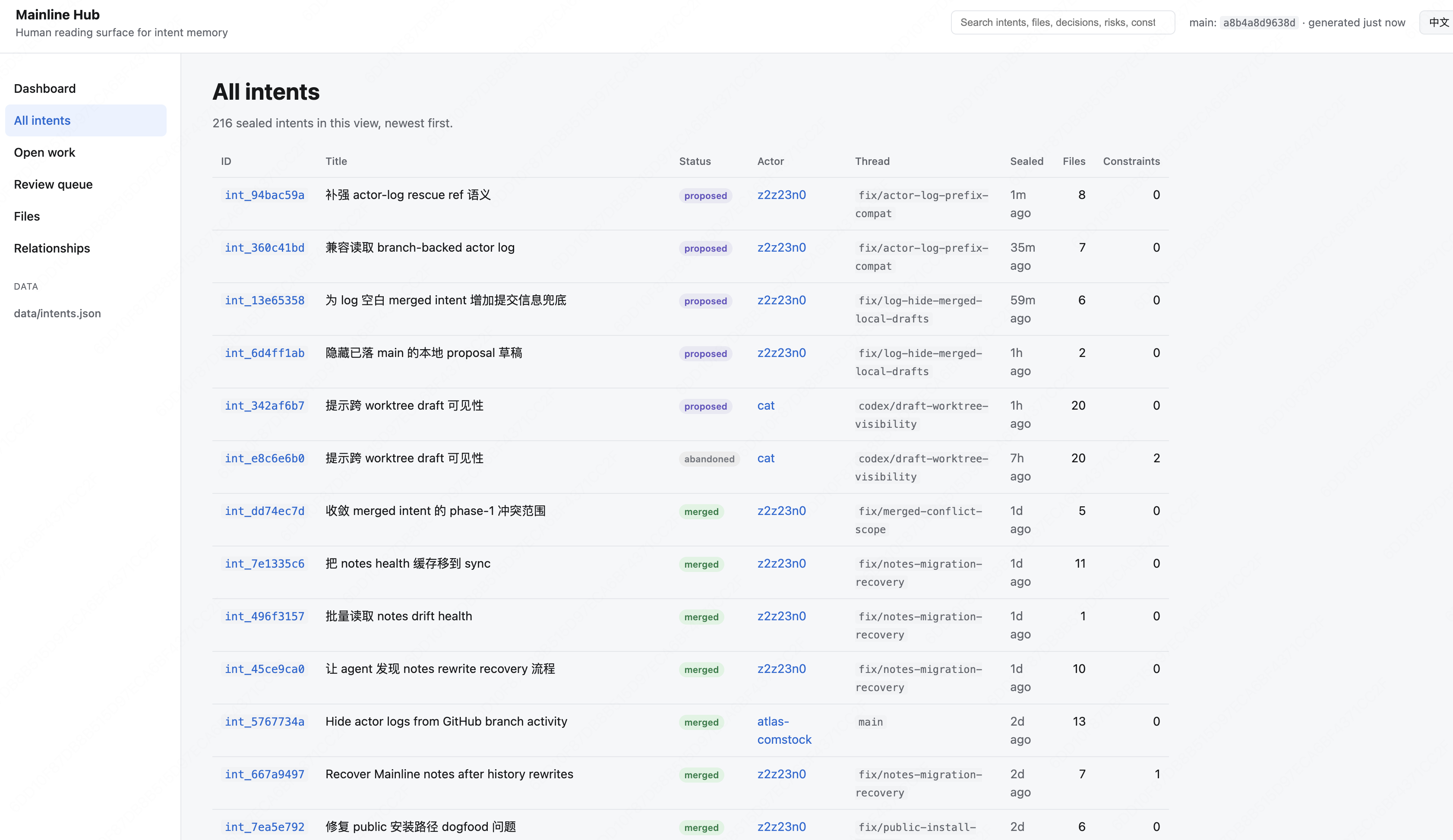
Task: Click the Sealed column header
Action: [x=1027, y=161]
